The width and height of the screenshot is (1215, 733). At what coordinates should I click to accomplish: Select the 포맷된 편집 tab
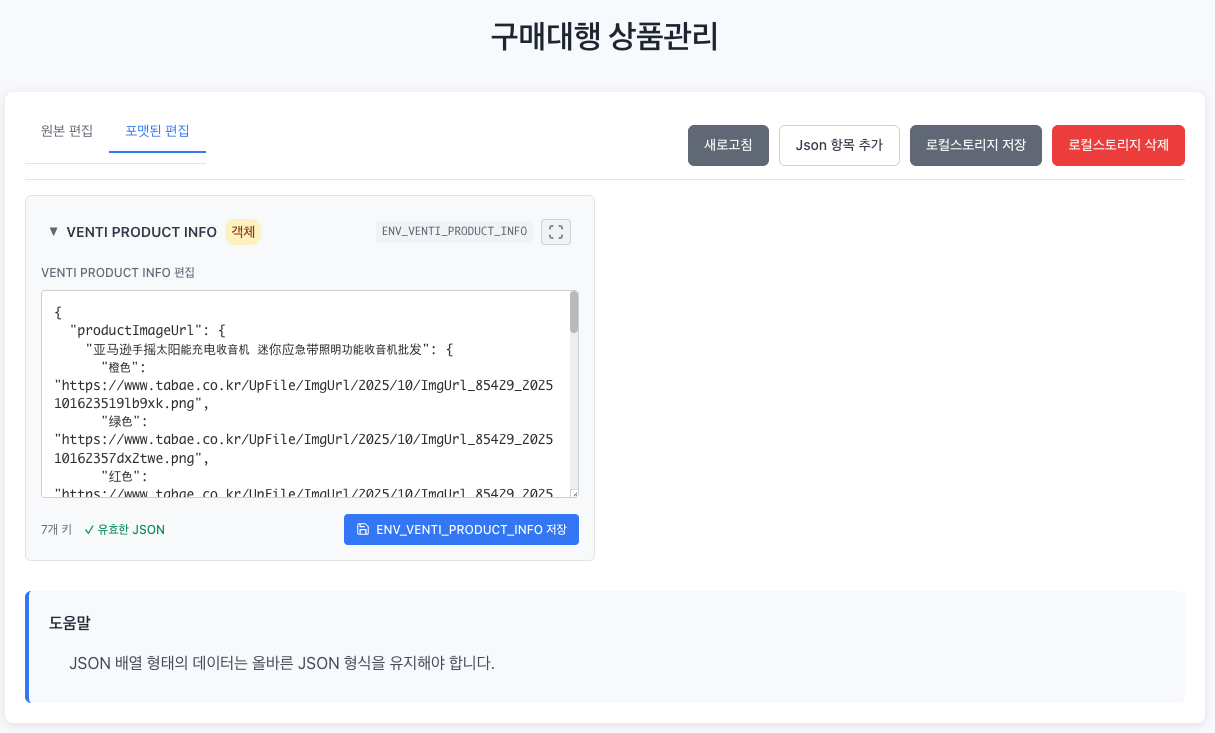[157, 131]
